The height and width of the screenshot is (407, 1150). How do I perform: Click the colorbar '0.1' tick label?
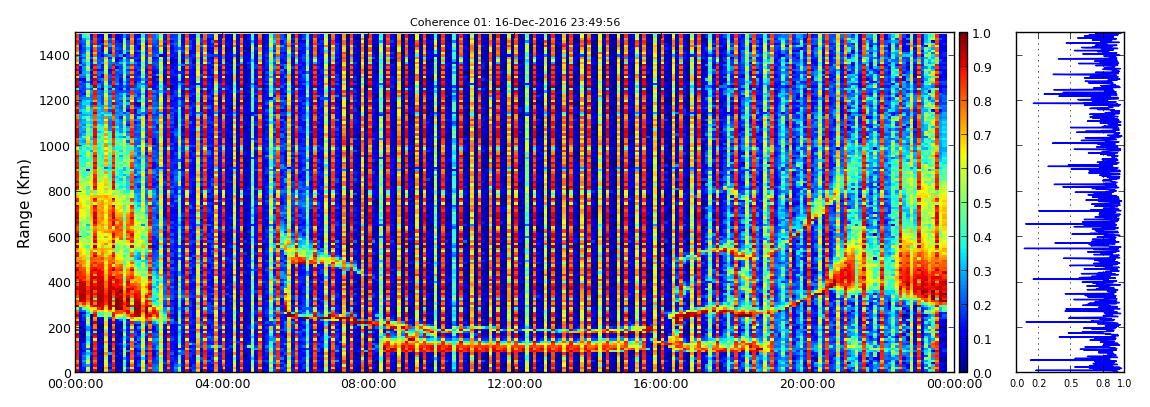point(983,340)
